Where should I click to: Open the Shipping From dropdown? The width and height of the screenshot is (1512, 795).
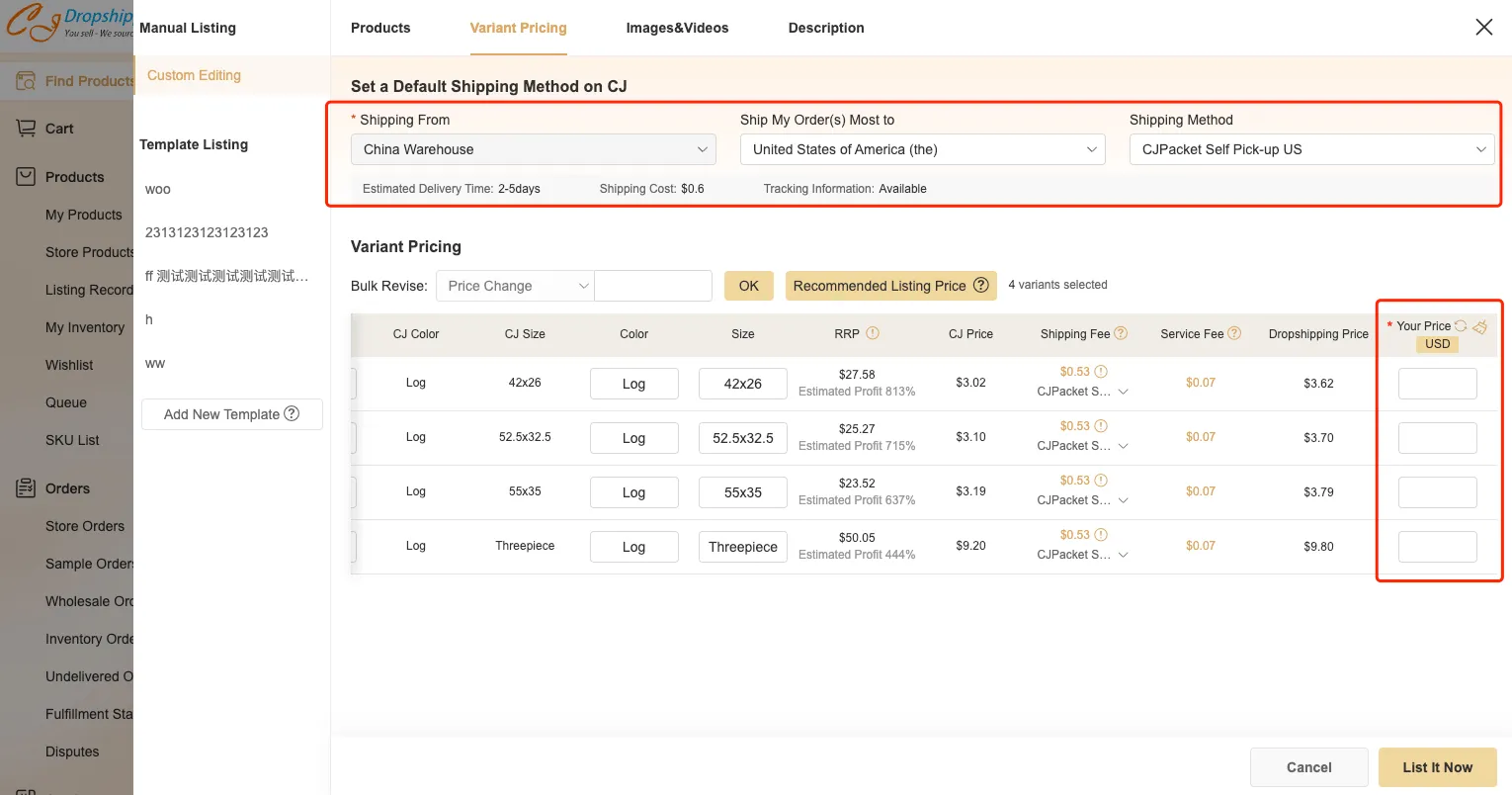pos(533,149)
